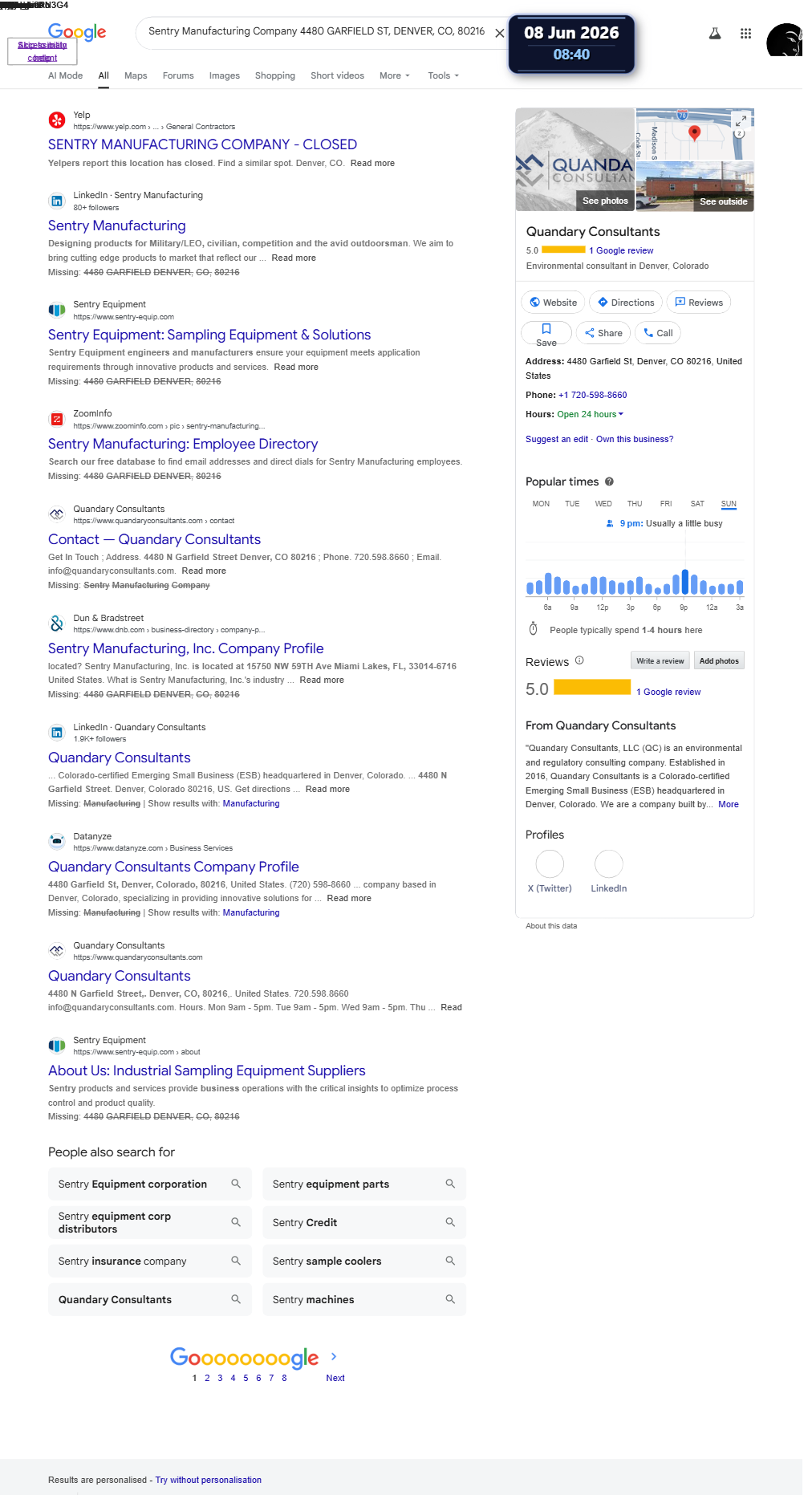Switch to the Shopping tab
The width and height of the screenshot is (812, 1495).
click(x=275, y=75)
